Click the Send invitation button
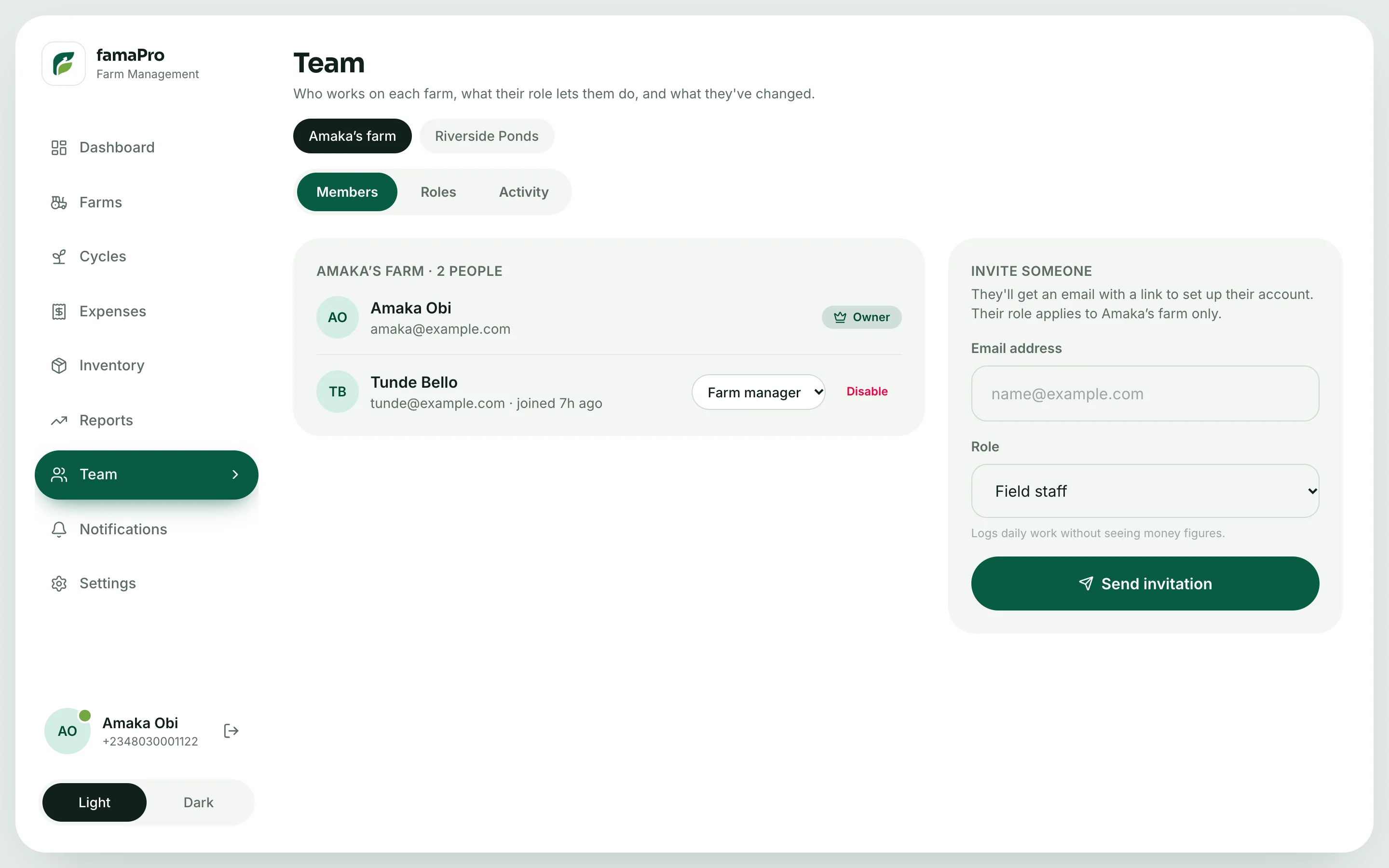The height and width of the screenshot is (868, 1389). pos(1144,583)
